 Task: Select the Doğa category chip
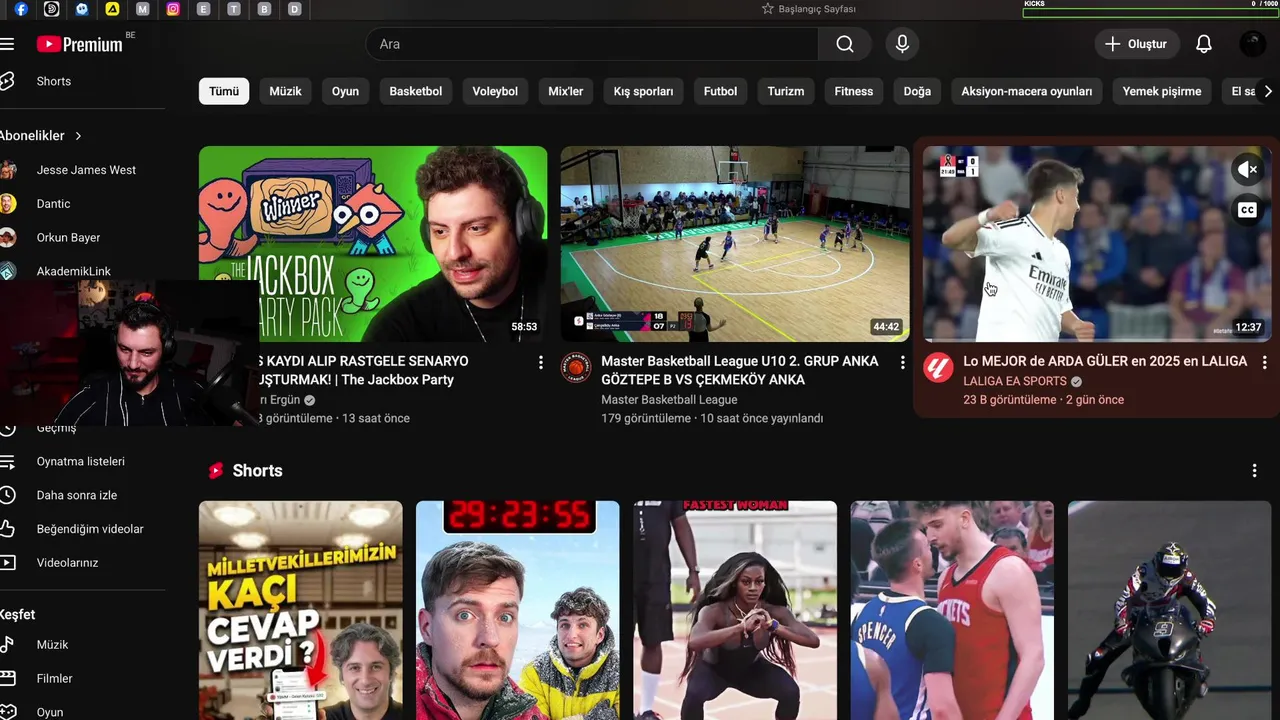[x=917, y=91]
